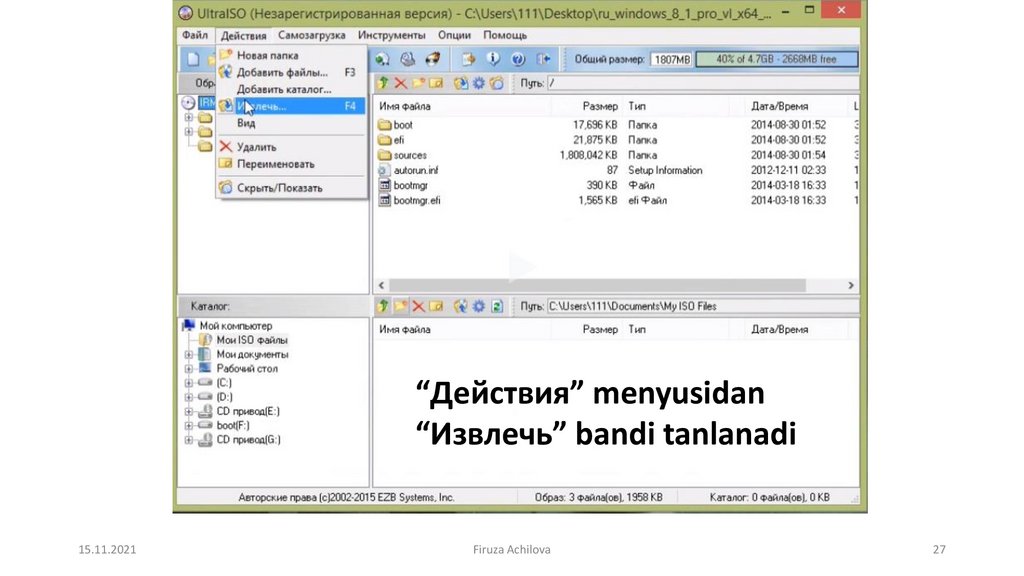Choose Добавить файлы... menu entry
This screenshot has height=576, width=1024.
click(x=291, y=72)
